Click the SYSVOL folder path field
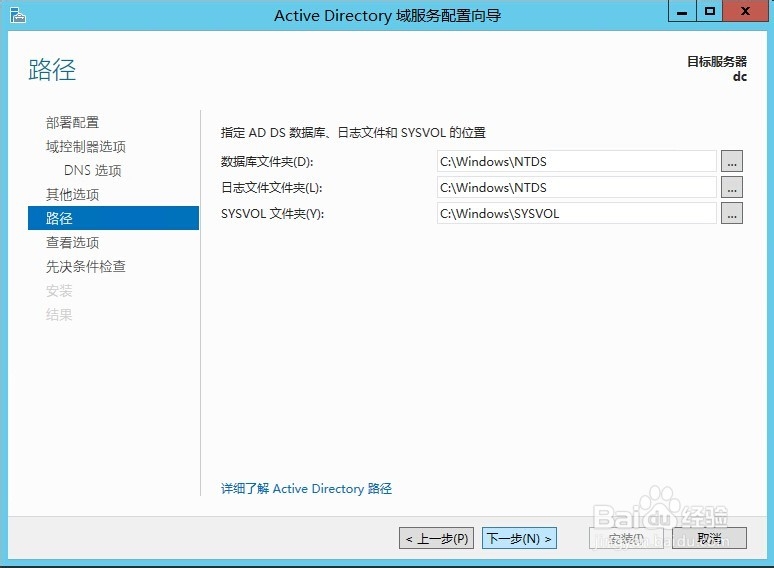This screenshot has height=568, width=774. (577, 214)
